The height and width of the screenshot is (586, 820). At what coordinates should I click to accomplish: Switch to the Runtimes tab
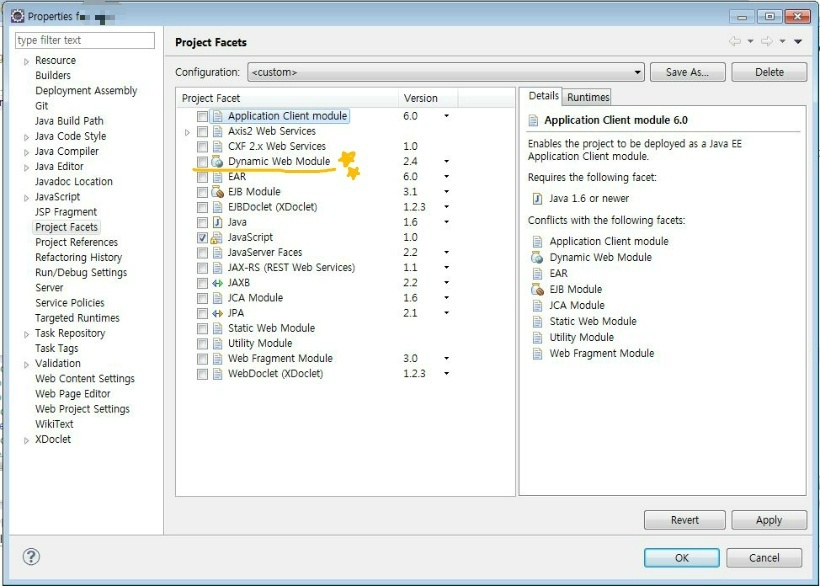[x=588, y=97]
